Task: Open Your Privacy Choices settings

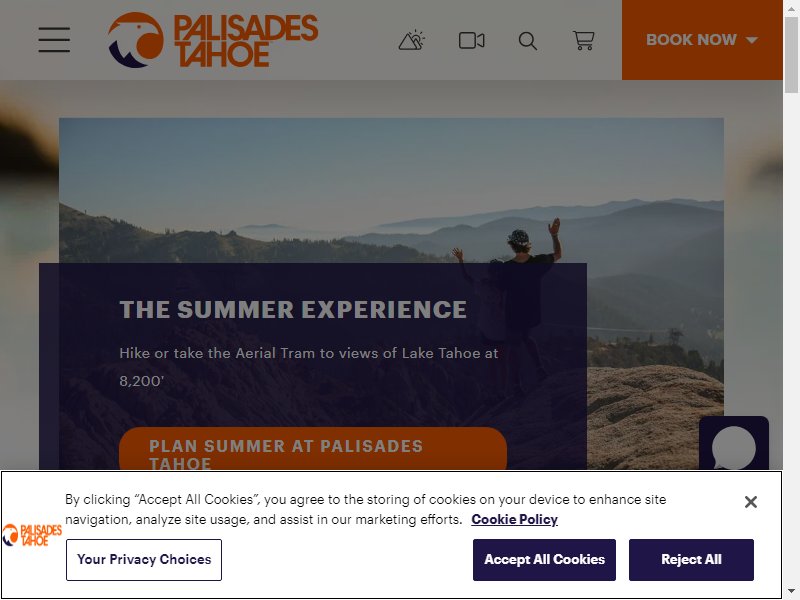Action: [144, 560]
